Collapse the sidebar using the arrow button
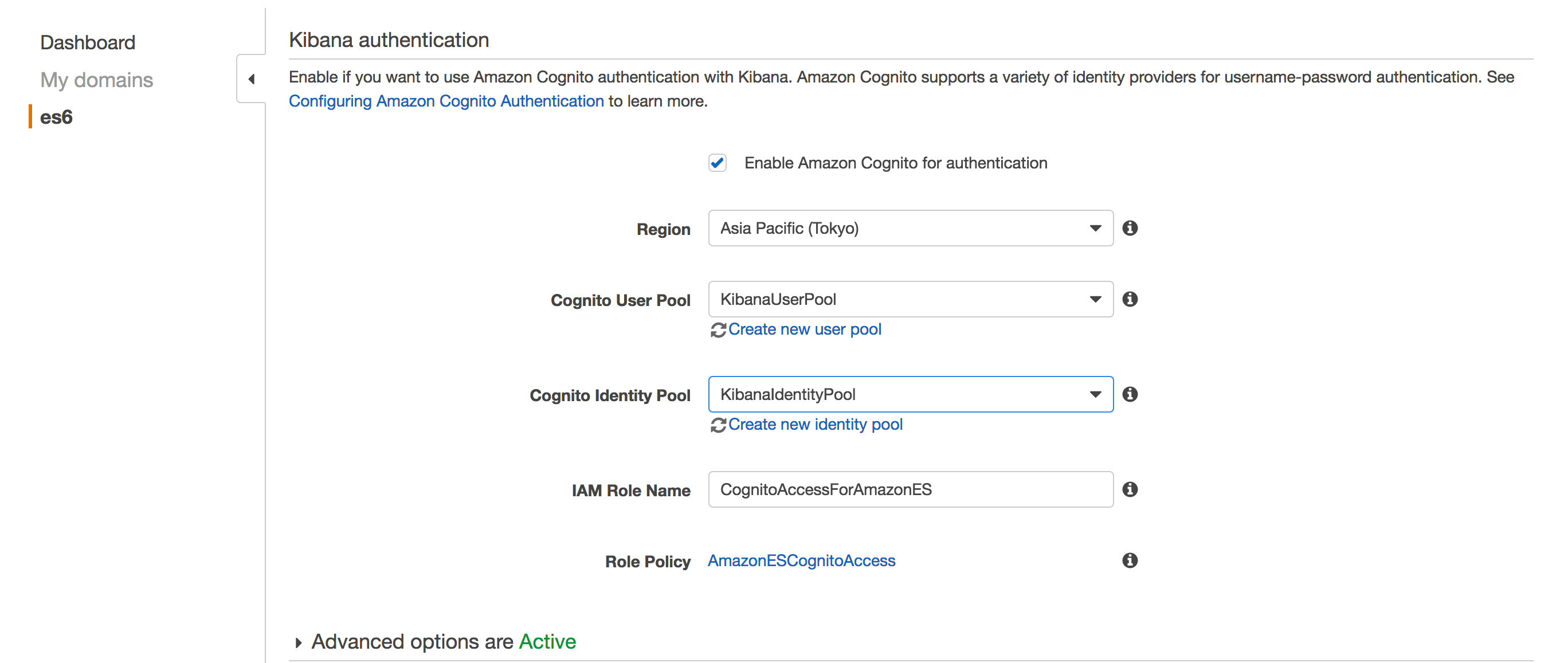Image resolution: width=1568 pixels, height=663 pixels. coord(250,79)
